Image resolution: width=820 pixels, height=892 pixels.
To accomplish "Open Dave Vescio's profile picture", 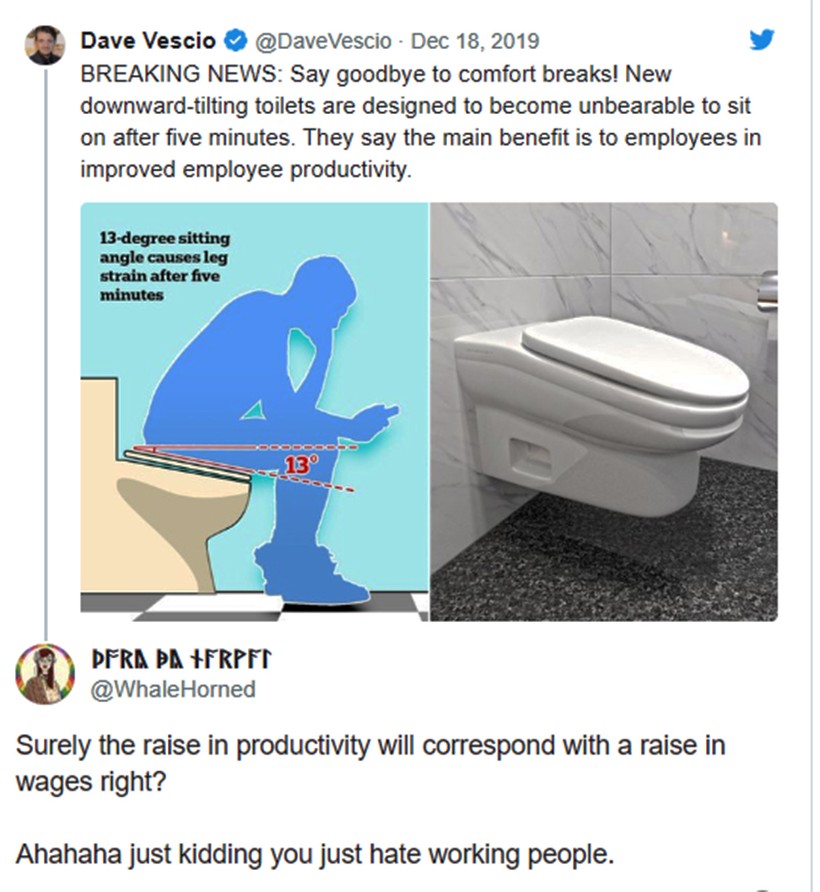I will [46, 45].
